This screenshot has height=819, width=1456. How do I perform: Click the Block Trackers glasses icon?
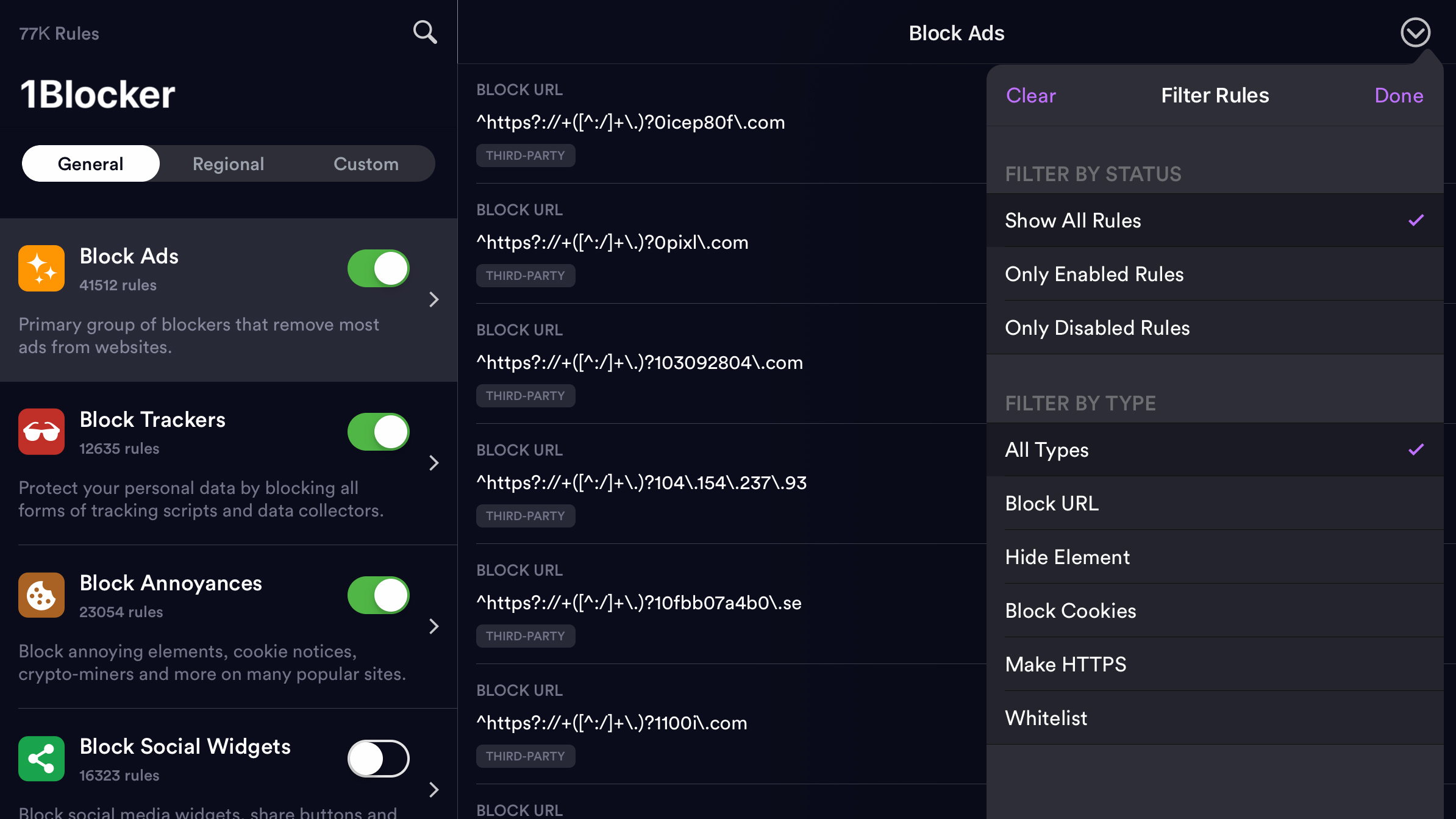41,430
